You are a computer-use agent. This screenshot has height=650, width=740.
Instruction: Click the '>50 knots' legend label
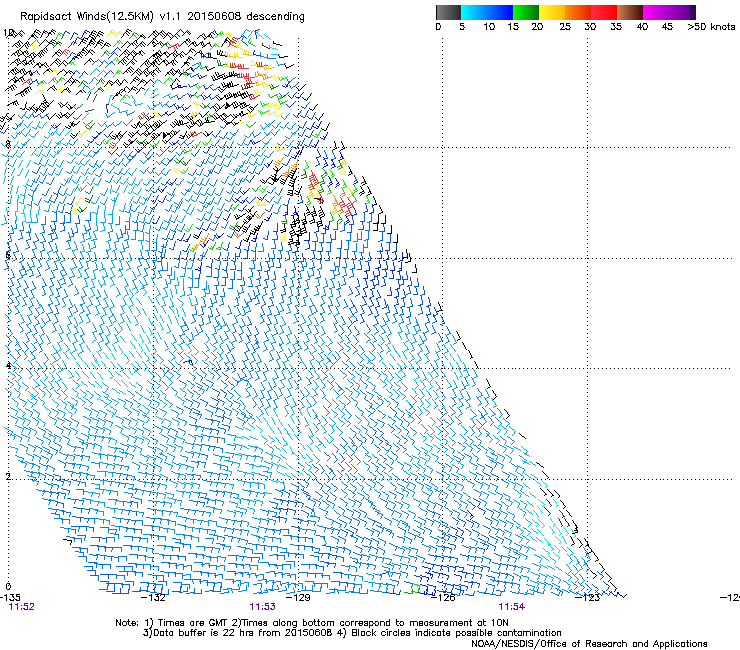tap(711, 27)
